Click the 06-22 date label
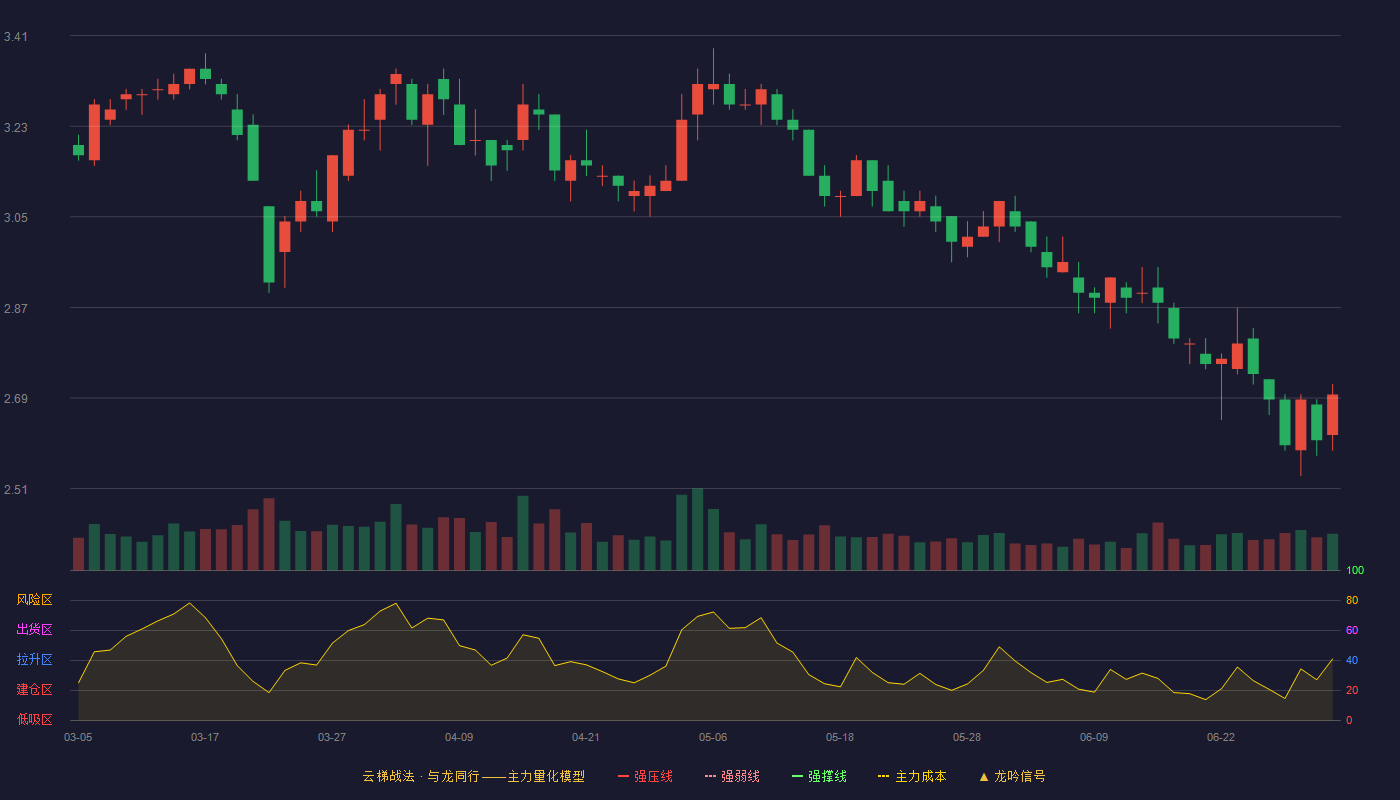 pyautogui.click(x=1221, y=737)
